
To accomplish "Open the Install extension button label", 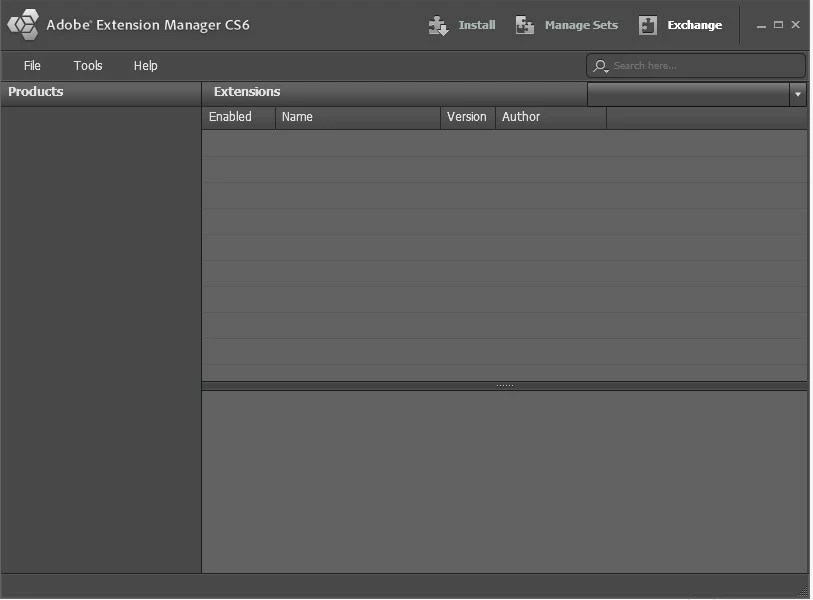I will point(476,25).
